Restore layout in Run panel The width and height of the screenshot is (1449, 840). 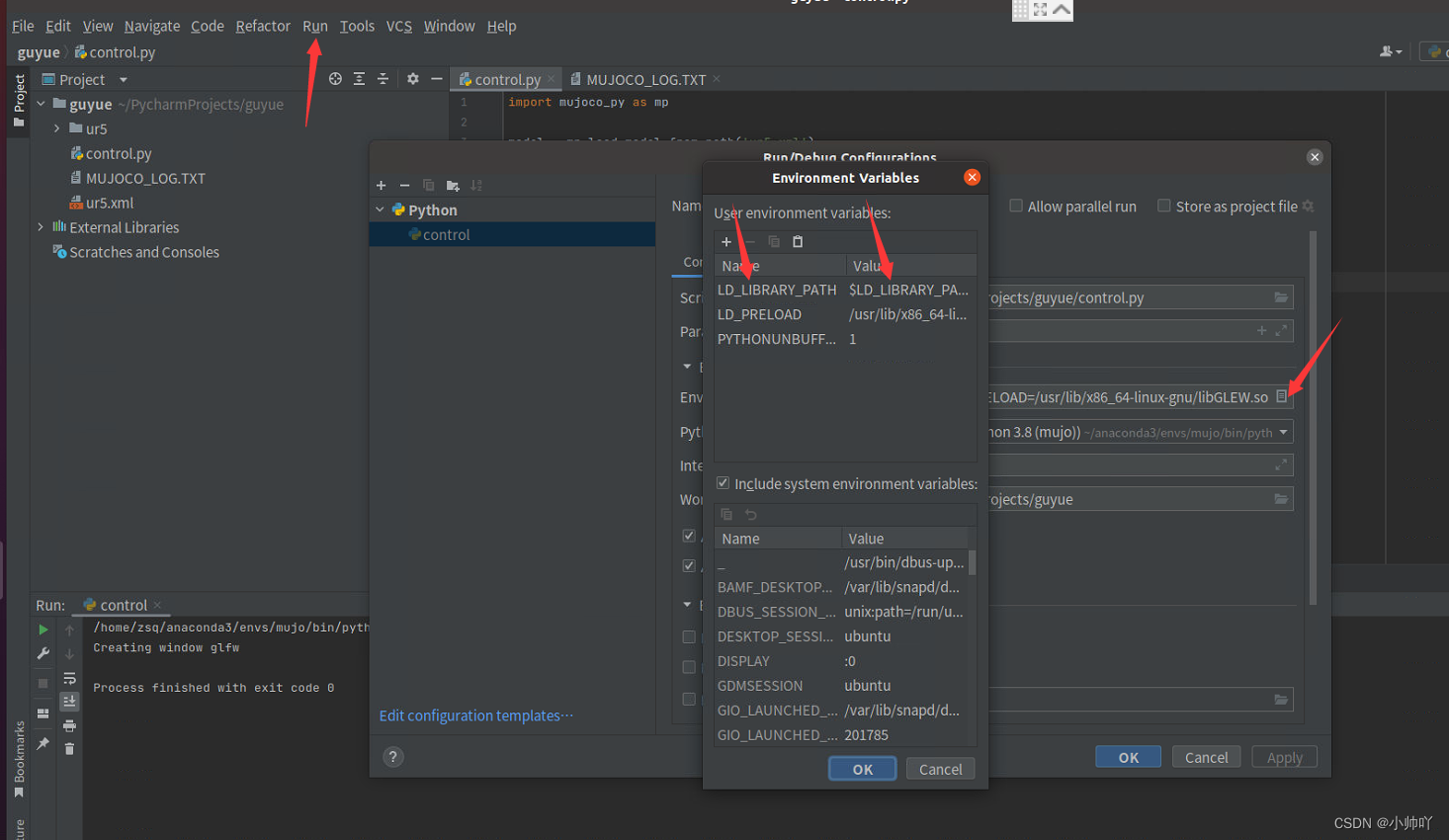pyautogui.click(x=43, y=714)
